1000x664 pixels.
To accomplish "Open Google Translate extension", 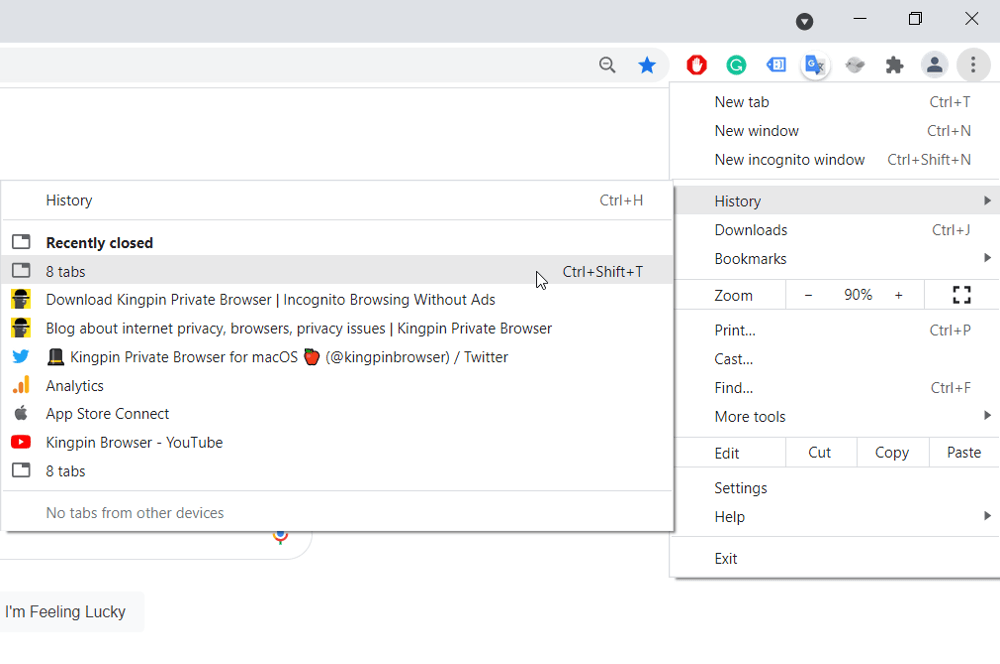I will (x=815, y=64).
